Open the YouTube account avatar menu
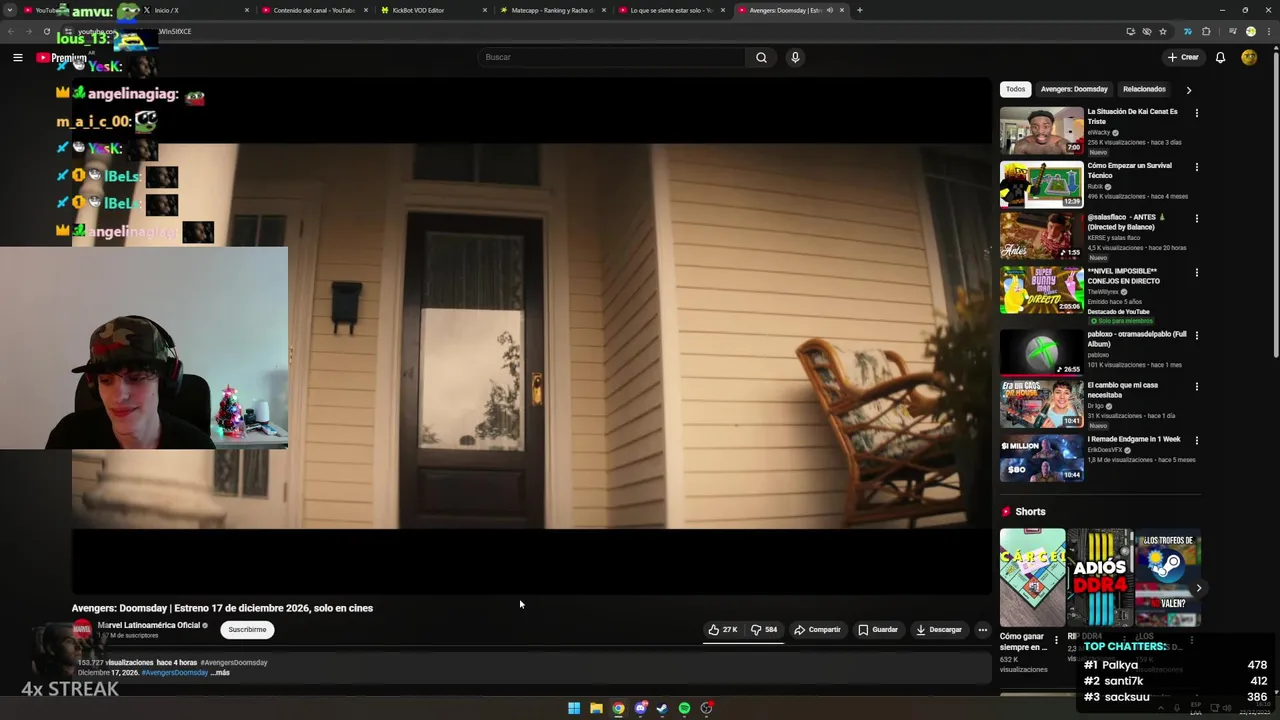This screenshot has height=720, width=1280. (1249, 57)
